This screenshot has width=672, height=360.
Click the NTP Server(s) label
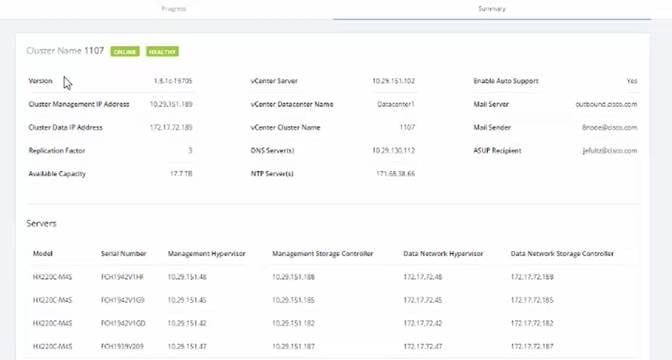pyautogui.click(x=272, y=174)
